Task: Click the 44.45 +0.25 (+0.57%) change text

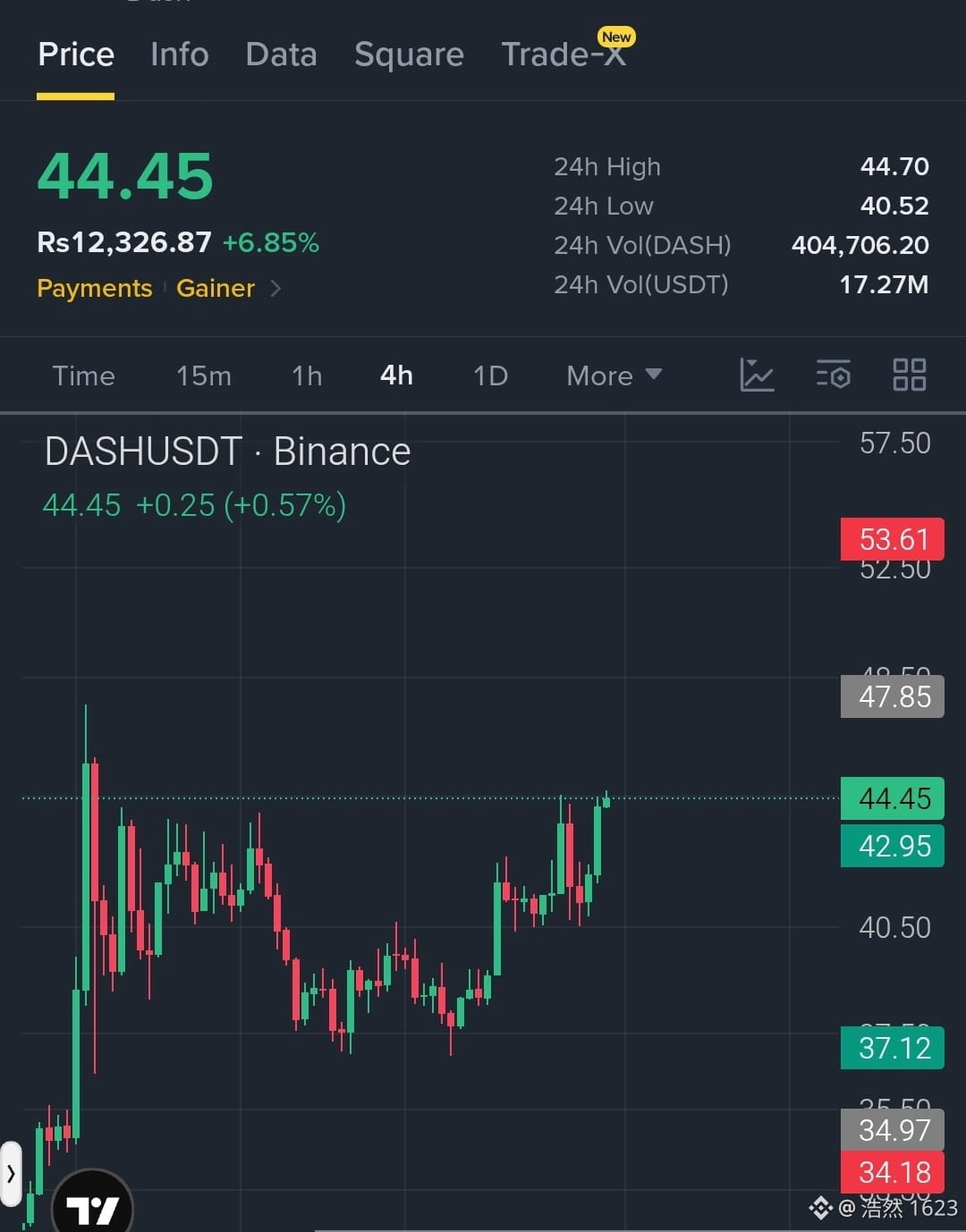Action: point(194,505)
